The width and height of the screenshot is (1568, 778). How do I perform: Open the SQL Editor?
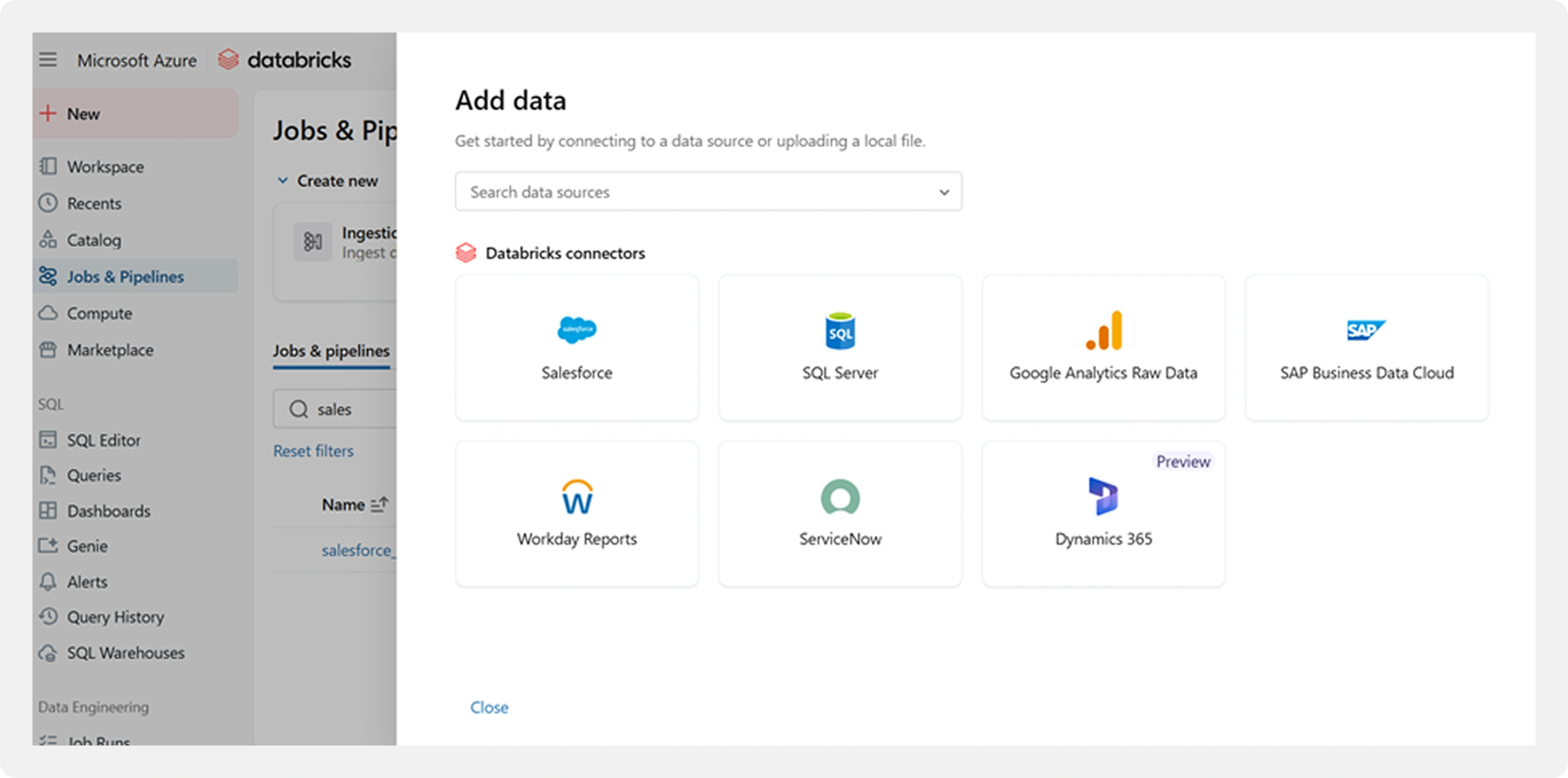(x=104, y=439)
